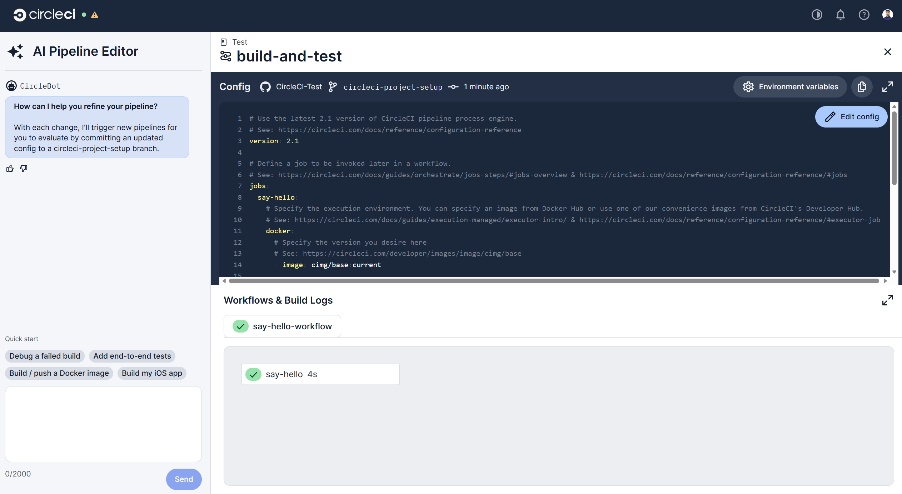Choose 'Add end-to-end tests' quick start

(132, 356)
